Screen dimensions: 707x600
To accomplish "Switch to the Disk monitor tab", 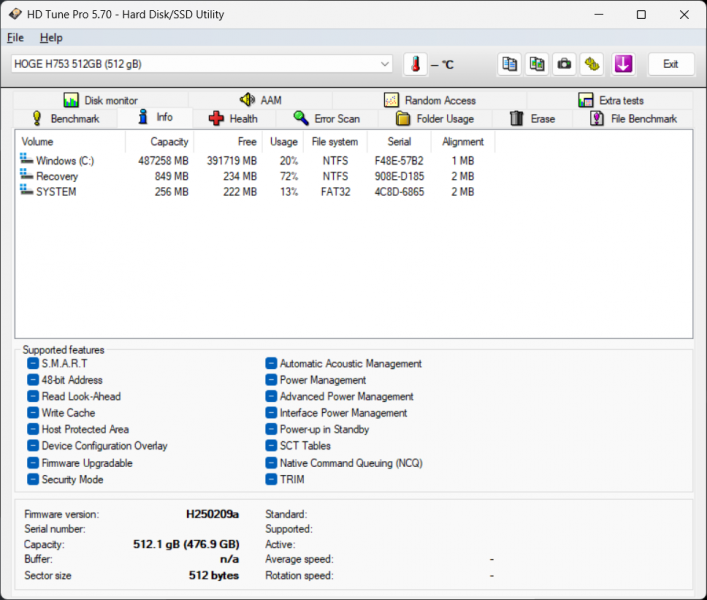I will (100, 100).
